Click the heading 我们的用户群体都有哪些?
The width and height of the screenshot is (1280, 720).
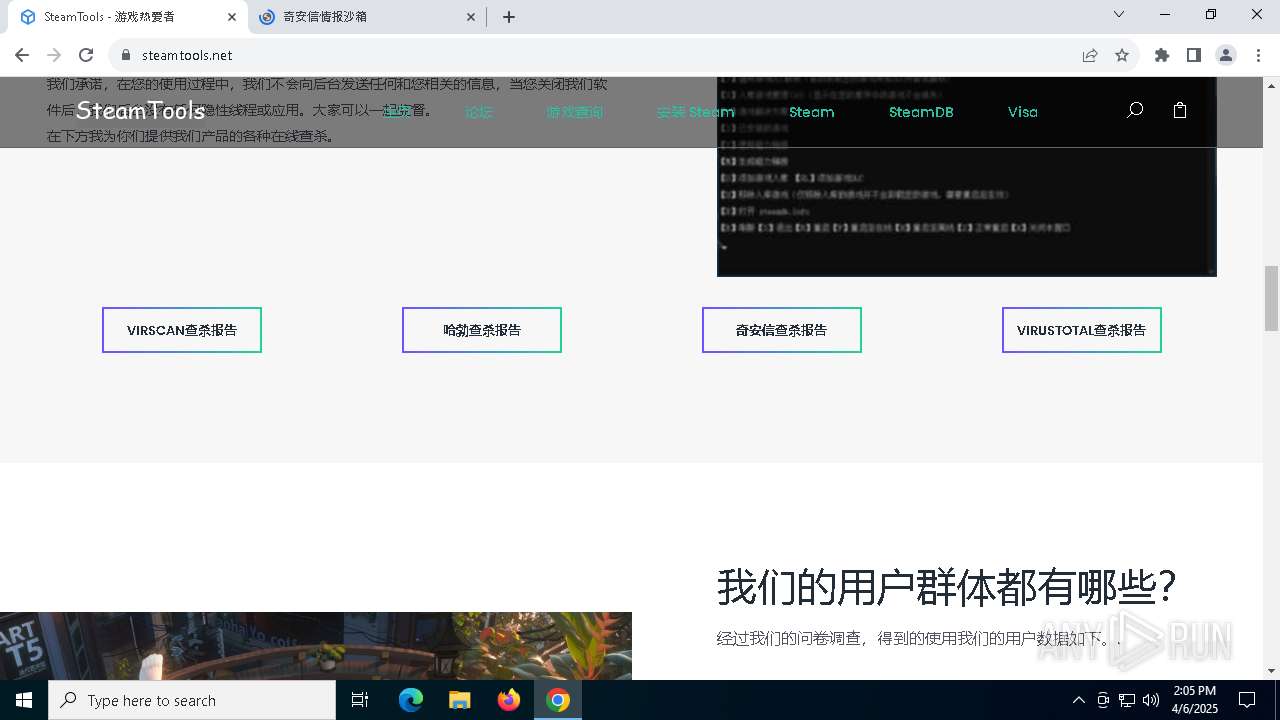pyautogui.click(x=946, y=587)
